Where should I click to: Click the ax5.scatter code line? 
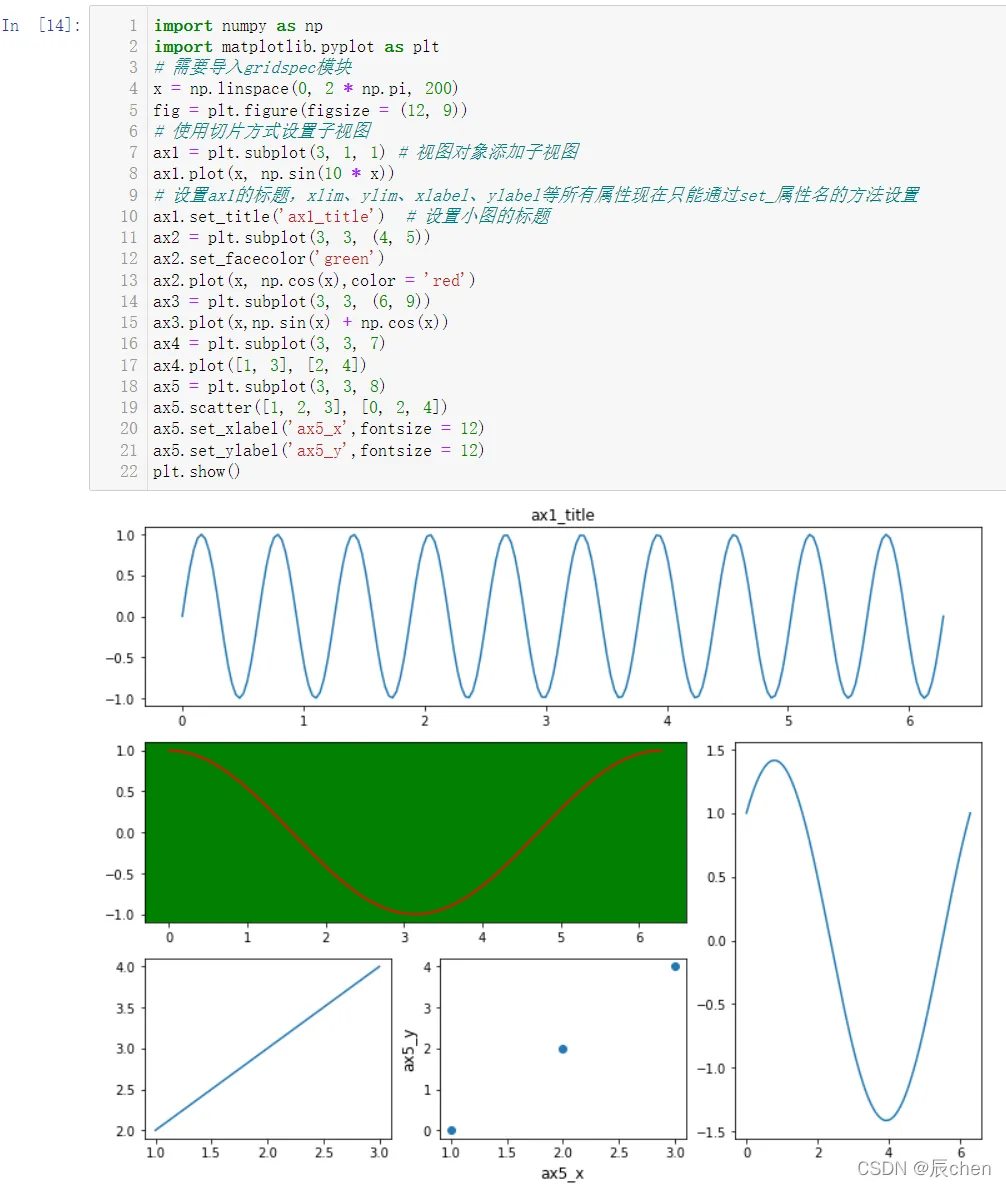(x=301, y=407)
